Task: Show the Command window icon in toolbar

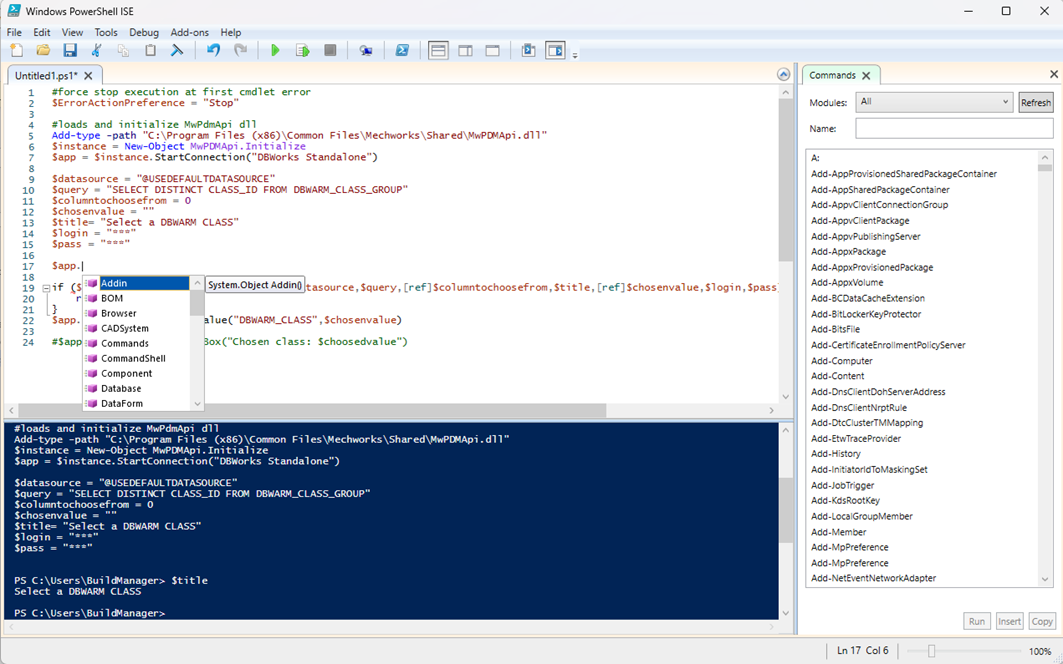Action: point(528,51)
